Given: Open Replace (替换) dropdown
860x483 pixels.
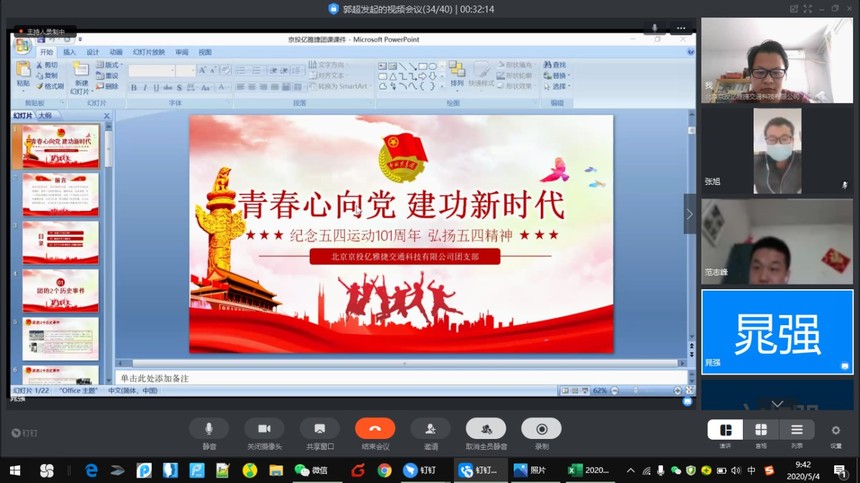Looking at the screenshot, I should pyautogui.click(x=557, y=76).
